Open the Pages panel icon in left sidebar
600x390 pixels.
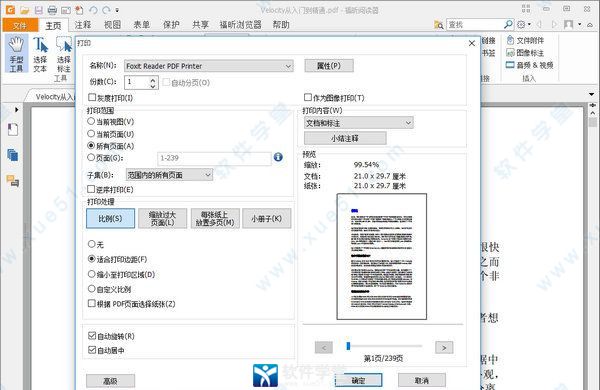[x=13, y=129]
